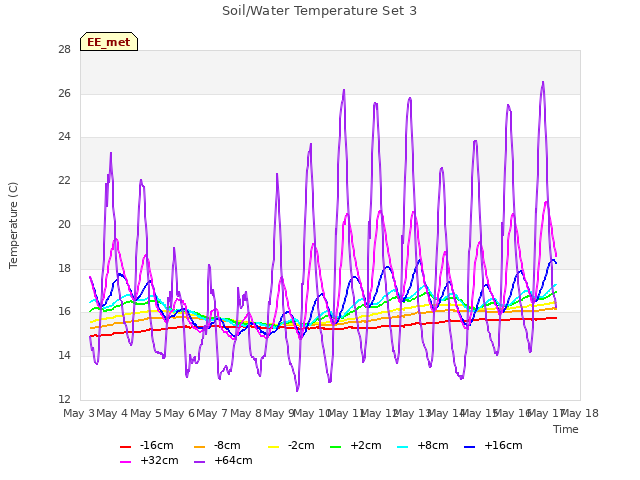Click the May 3 x-axis tick label

79,413
